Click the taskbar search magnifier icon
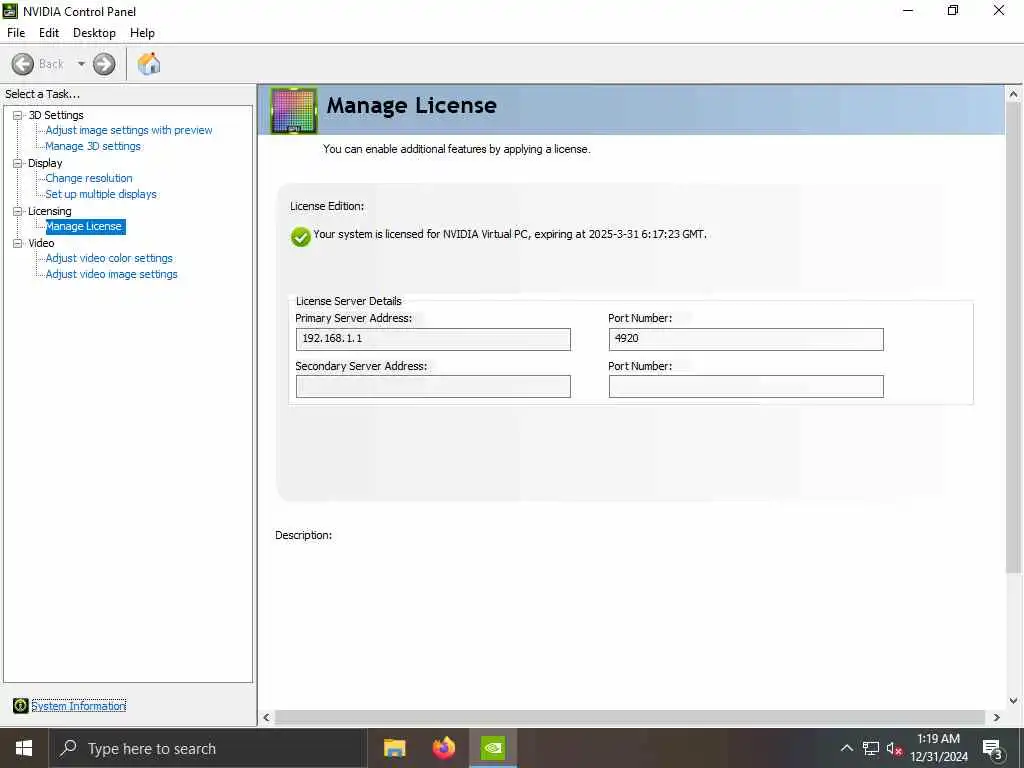 click(68, 748)
